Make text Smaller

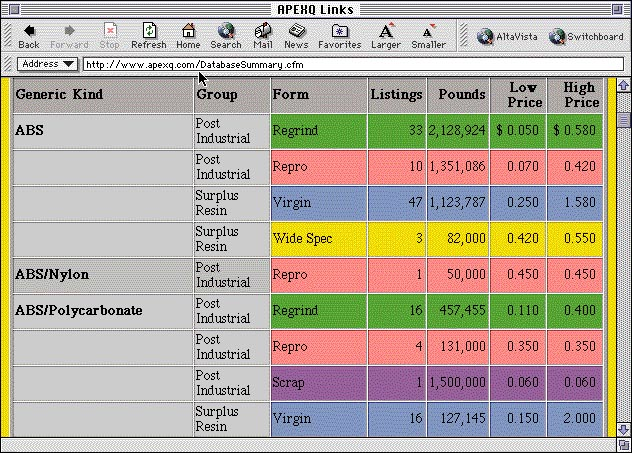tap(428, 36)
